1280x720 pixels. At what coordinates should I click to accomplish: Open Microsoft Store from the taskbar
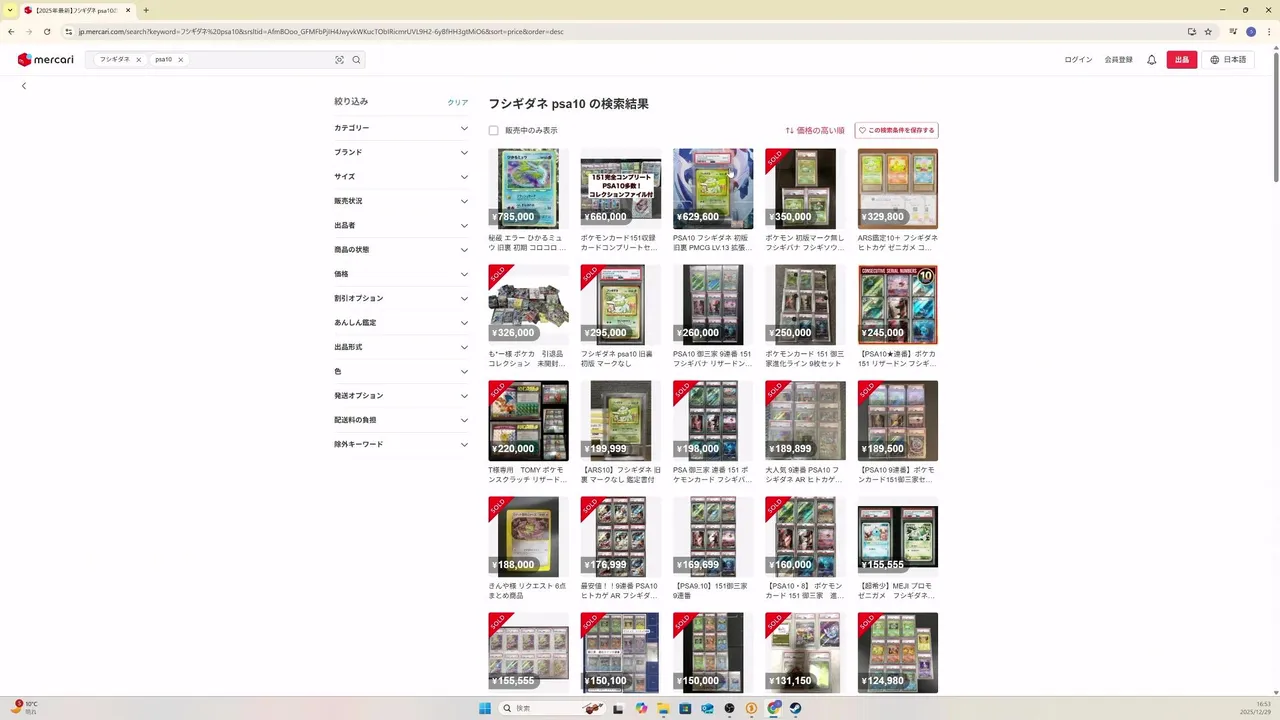(x=685, y=708)
